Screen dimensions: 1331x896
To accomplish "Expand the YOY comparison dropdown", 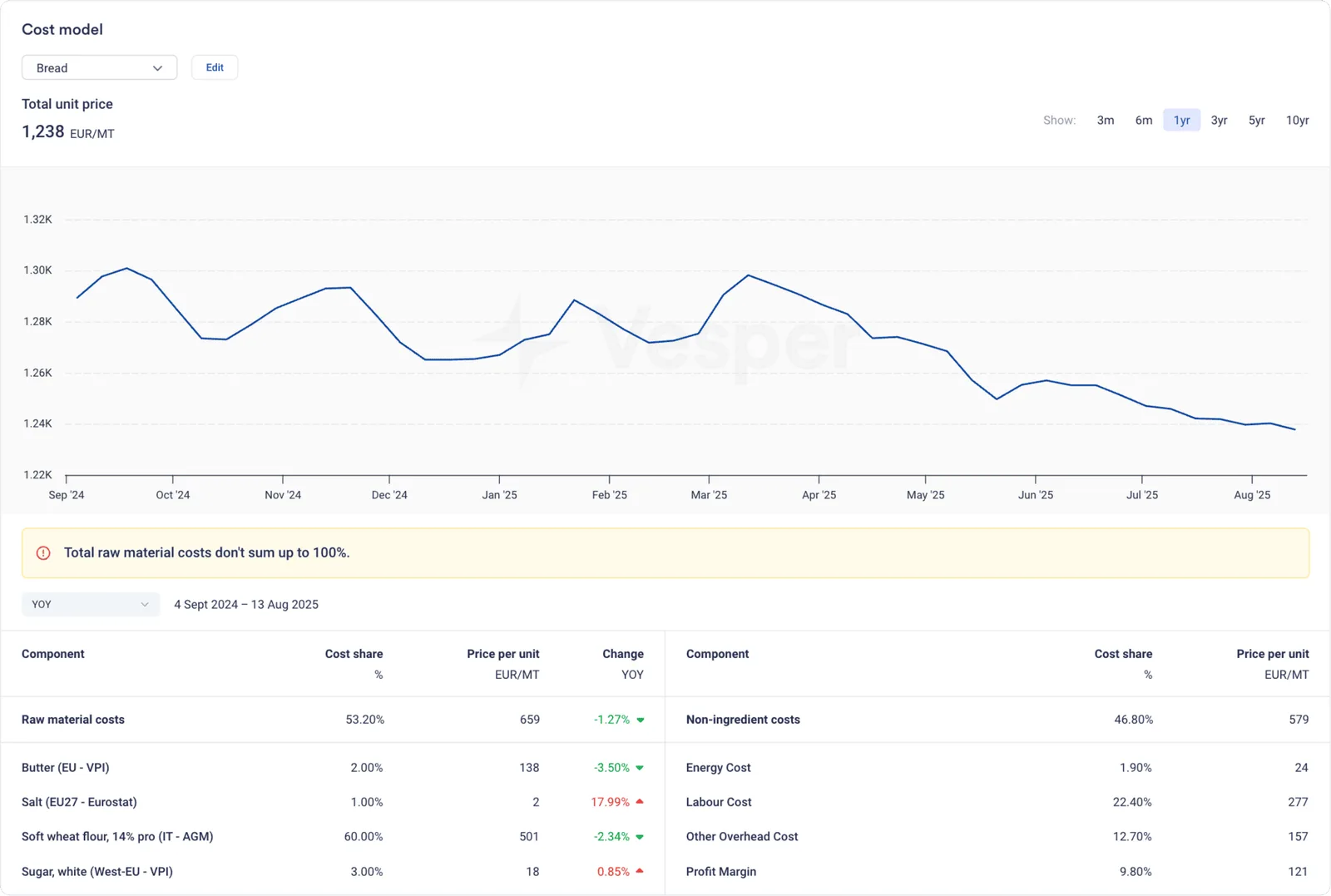I will 90,604.
